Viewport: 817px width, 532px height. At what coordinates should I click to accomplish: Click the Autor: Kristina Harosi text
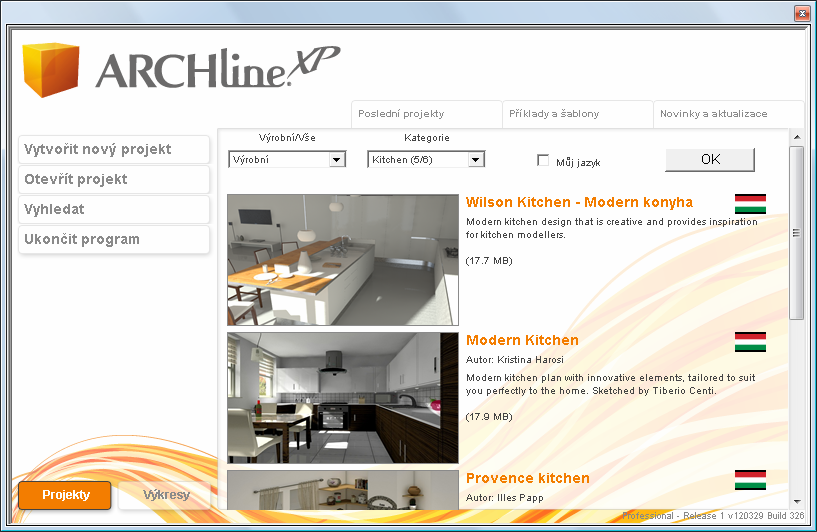pos(514,360)
